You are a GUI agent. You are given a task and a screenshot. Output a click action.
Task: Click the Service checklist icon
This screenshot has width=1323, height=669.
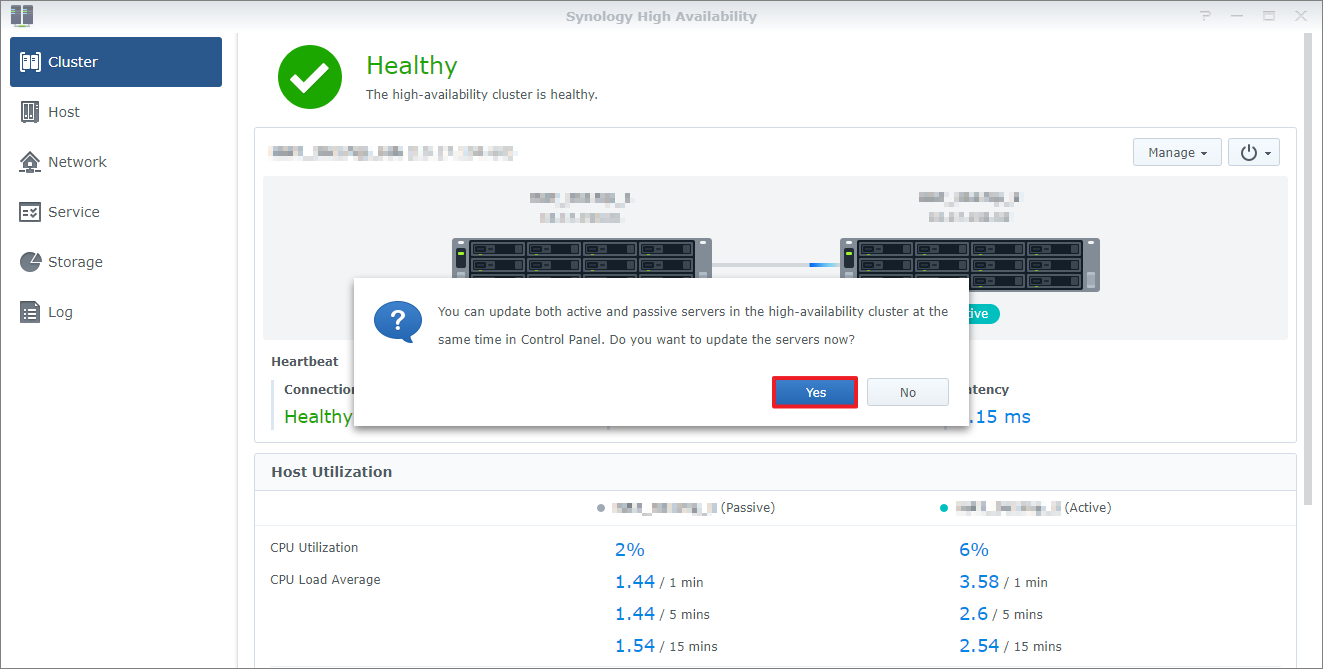click(31, 212)
